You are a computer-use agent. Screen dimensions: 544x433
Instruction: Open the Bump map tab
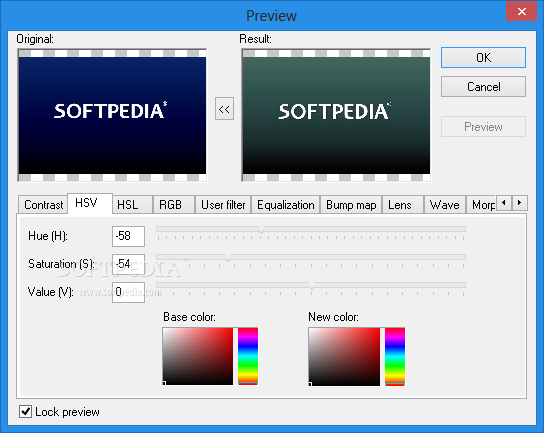351,205
